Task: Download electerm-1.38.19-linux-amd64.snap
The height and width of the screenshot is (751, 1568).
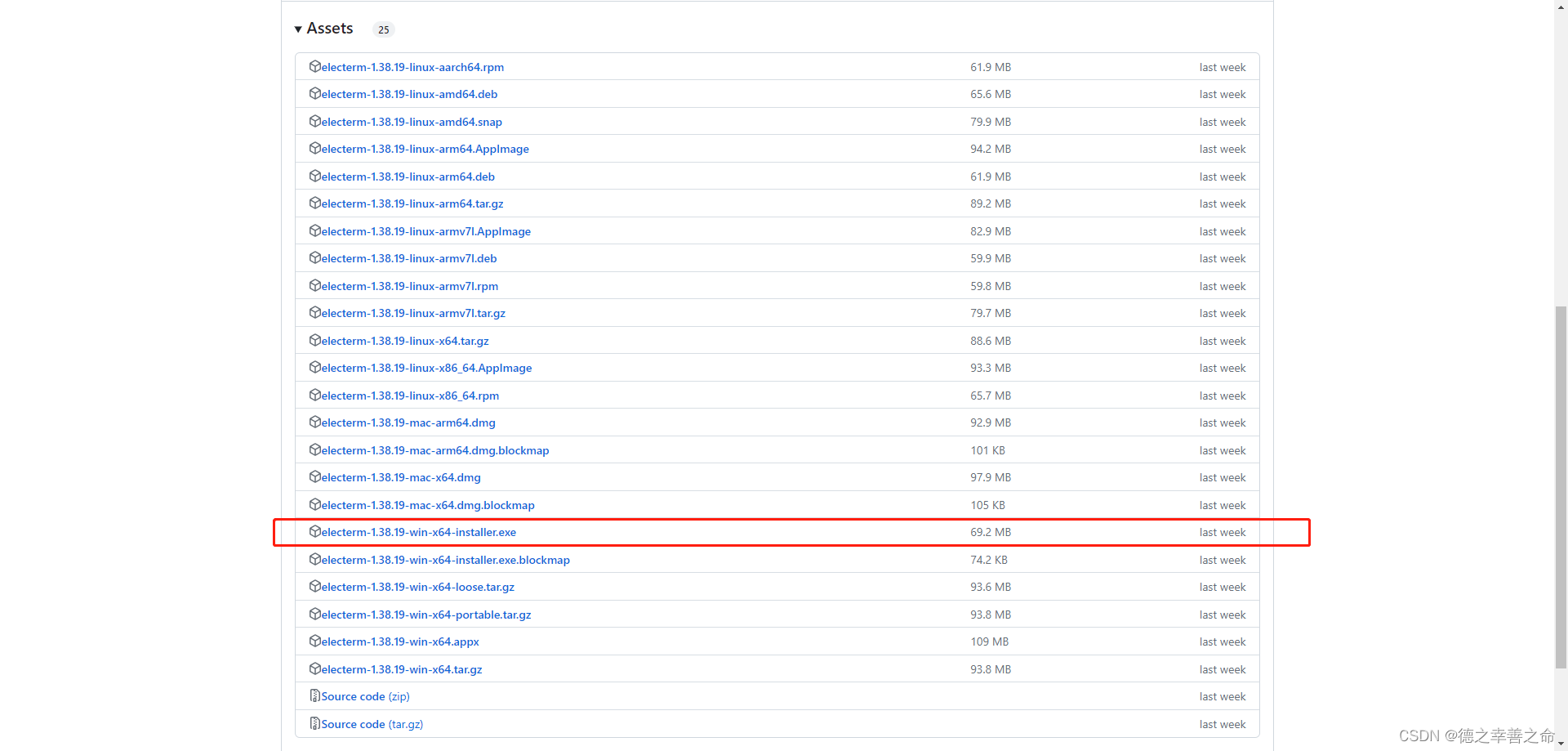Action: click(x=412, y=122)
